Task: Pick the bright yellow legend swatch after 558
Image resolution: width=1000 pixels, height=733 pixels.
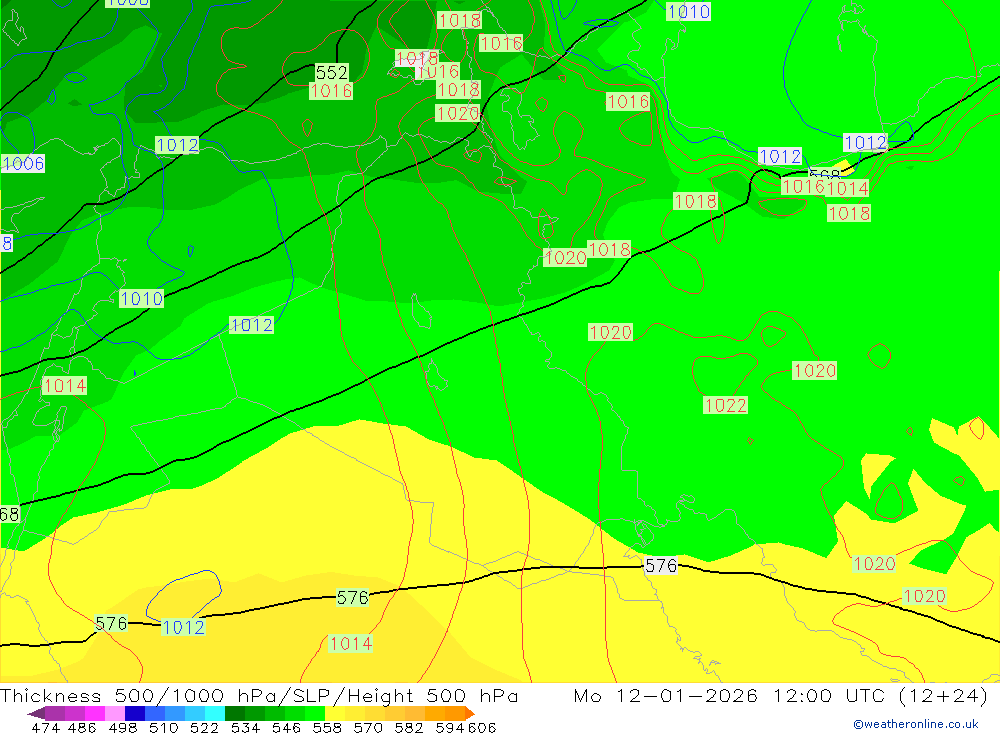Action: click(335, 713)
